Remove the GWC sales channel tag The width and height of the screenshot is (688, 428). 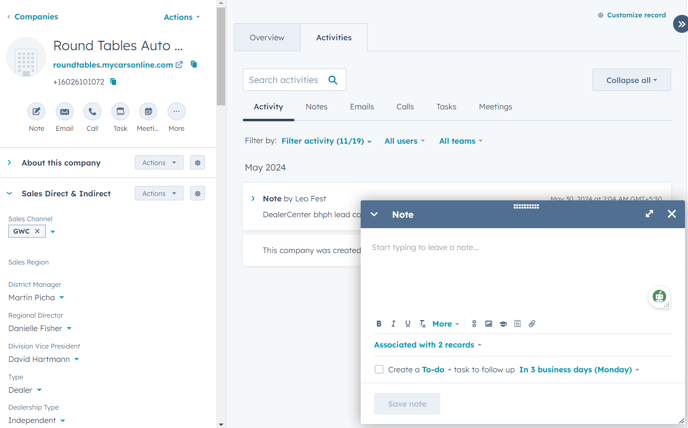(x=38, y=231)
